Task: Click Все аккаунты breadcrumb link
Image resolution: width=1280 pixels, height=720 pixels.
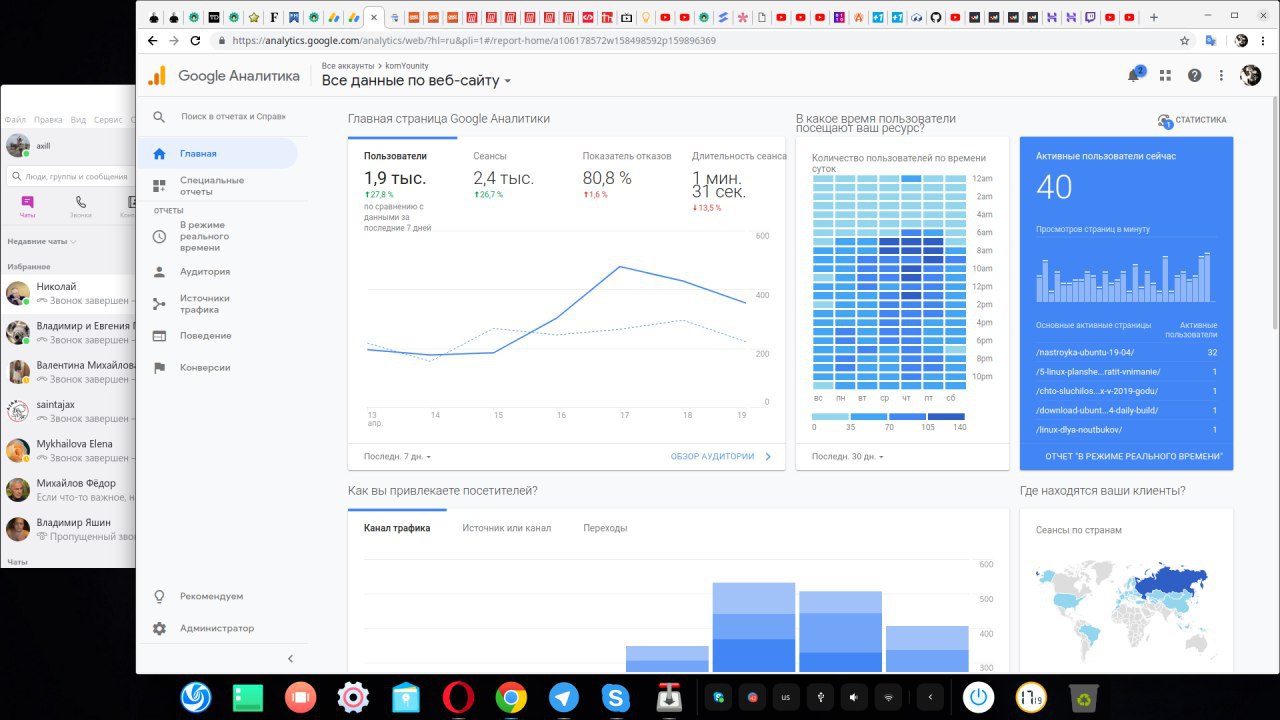Action: 347,66
